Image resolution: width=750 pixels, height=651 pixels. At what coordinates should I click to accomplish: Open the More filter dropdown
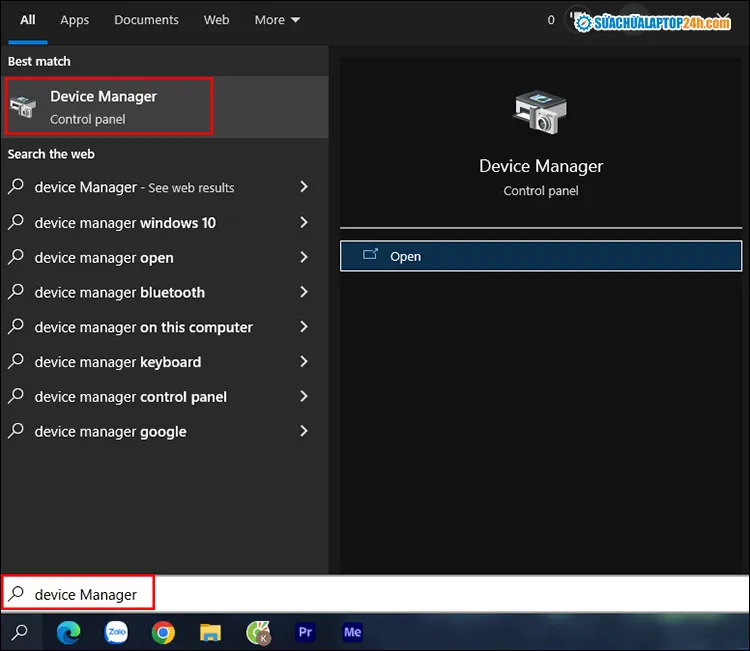pyautogui.click(x=277, y=20)
